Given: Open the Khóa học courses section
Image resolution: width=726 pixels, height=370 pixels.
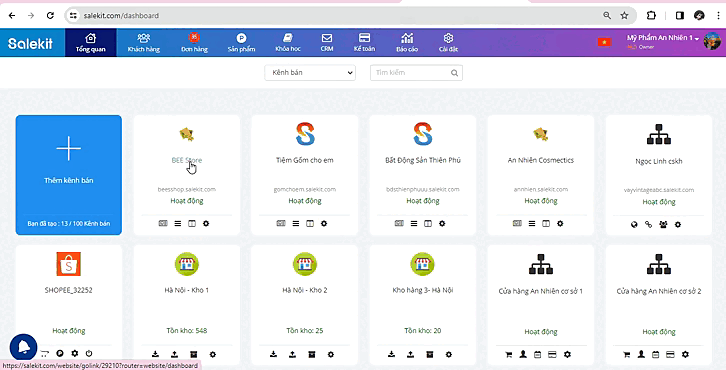Looking at the screenshot, I should coord(288,43).
